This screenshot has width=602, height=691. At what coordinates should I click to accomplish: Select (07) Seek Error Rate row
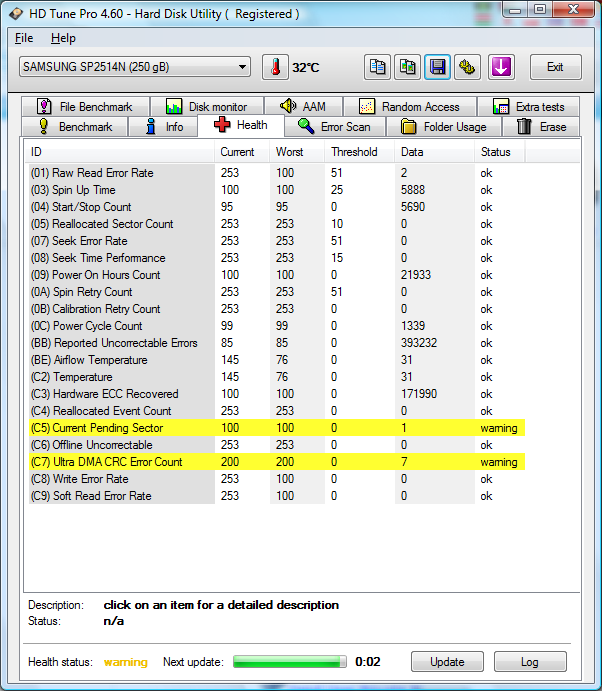click(x=277, y=241)
